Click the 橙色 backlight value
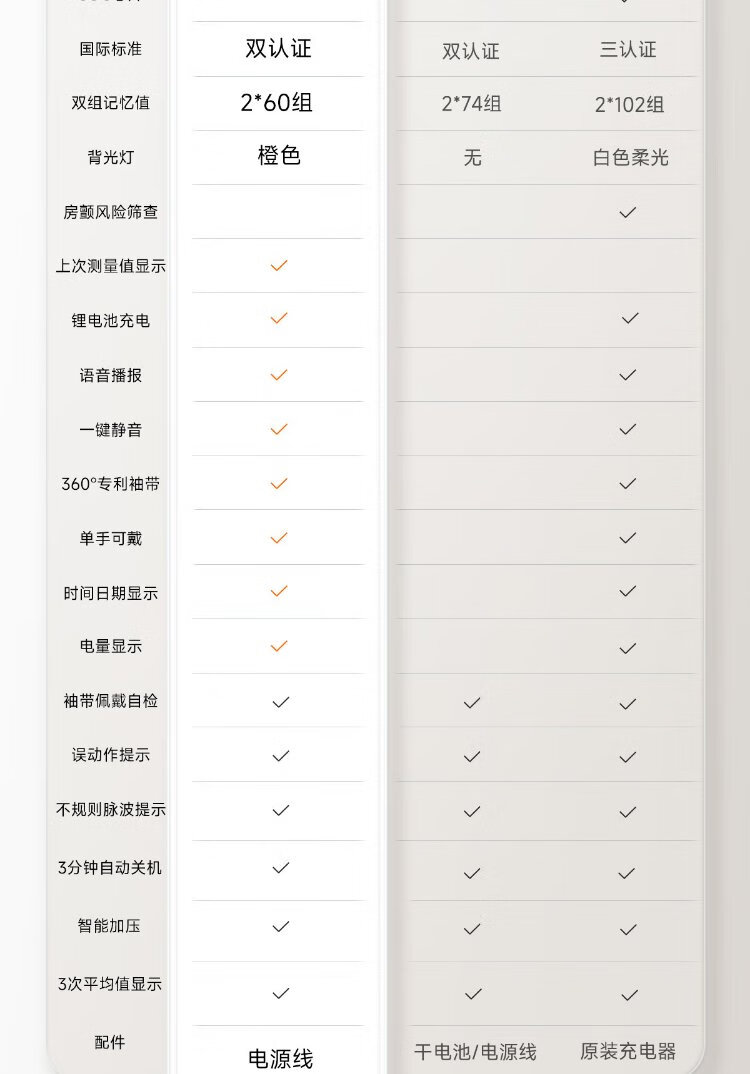 point(279,155)
